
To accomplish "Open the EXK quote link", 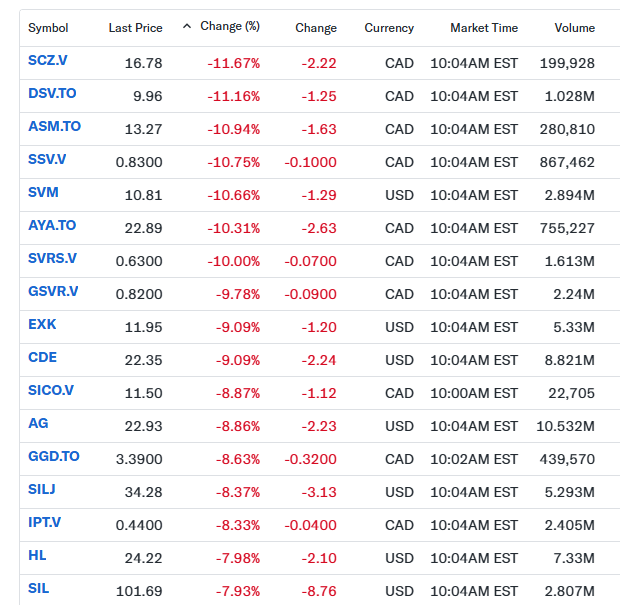I will [x=40, y=325].
